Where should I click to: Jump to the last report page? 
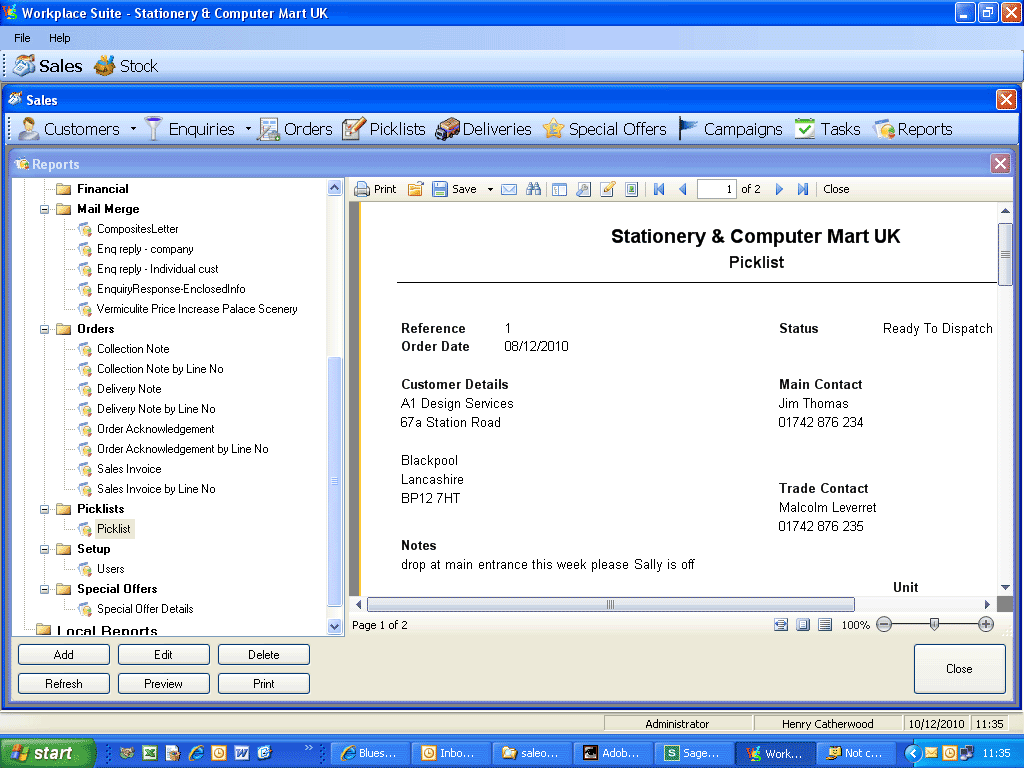803,189
